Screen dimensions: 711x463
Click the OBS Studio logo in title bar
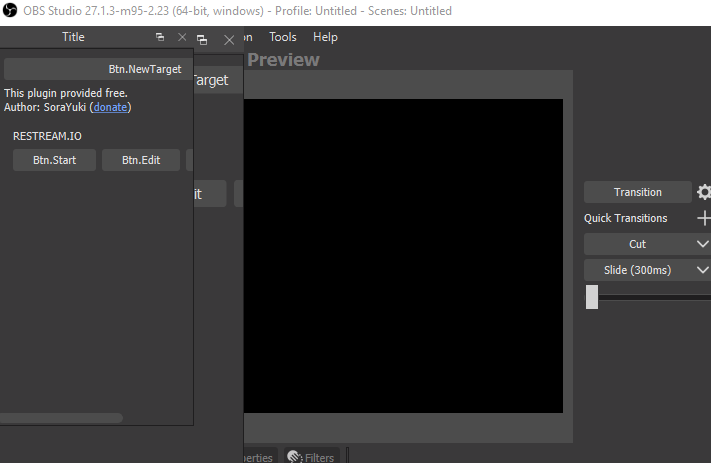(x=10, y=11)
